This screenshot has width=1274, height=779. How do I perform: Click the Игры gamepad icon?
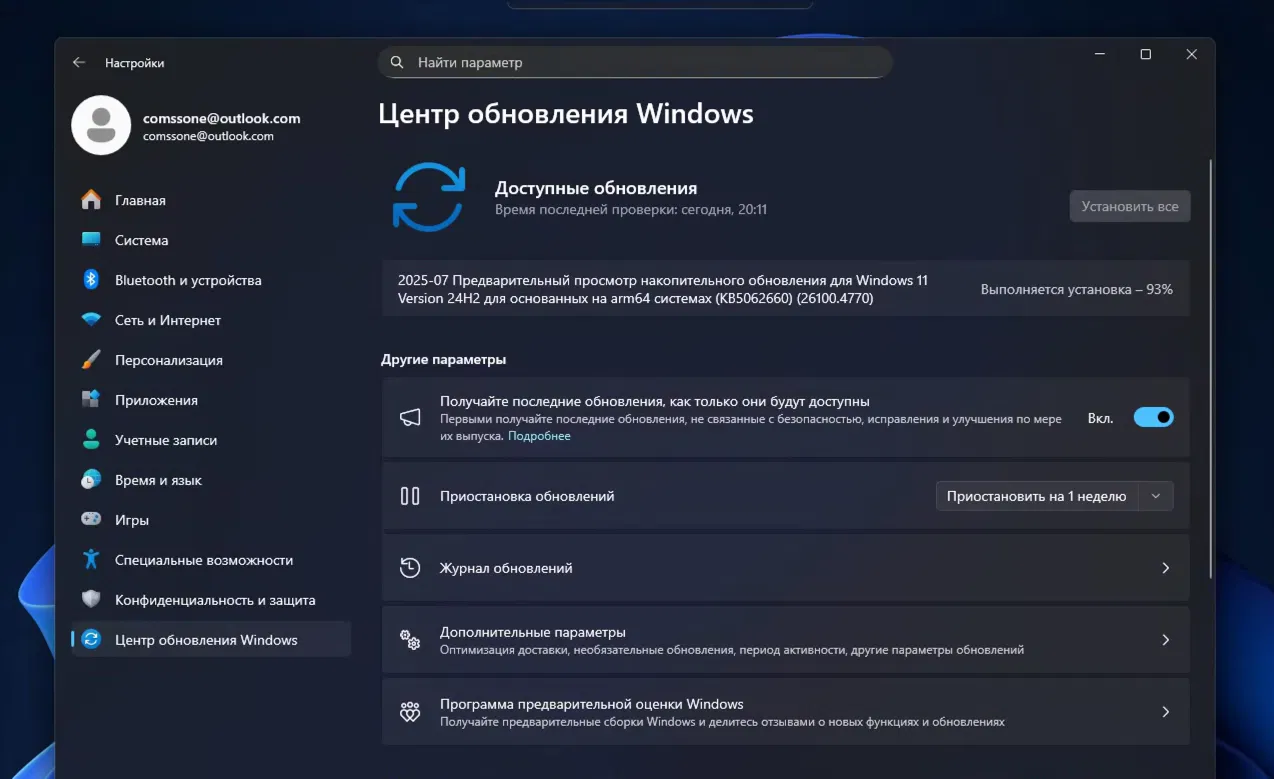[91, 520]
